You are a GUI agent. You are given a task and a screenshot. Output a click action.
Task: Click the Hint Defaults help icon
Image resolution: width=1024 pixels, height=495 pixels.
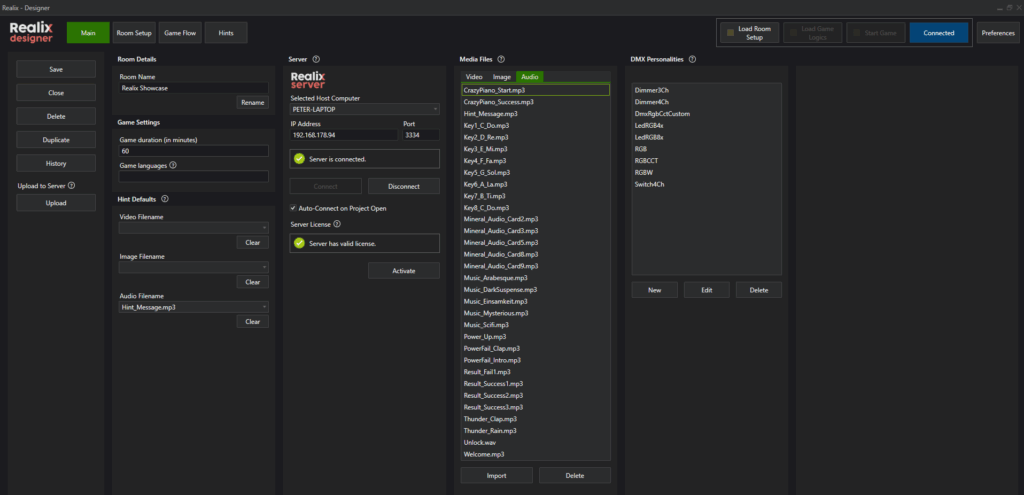click(165, 199)
